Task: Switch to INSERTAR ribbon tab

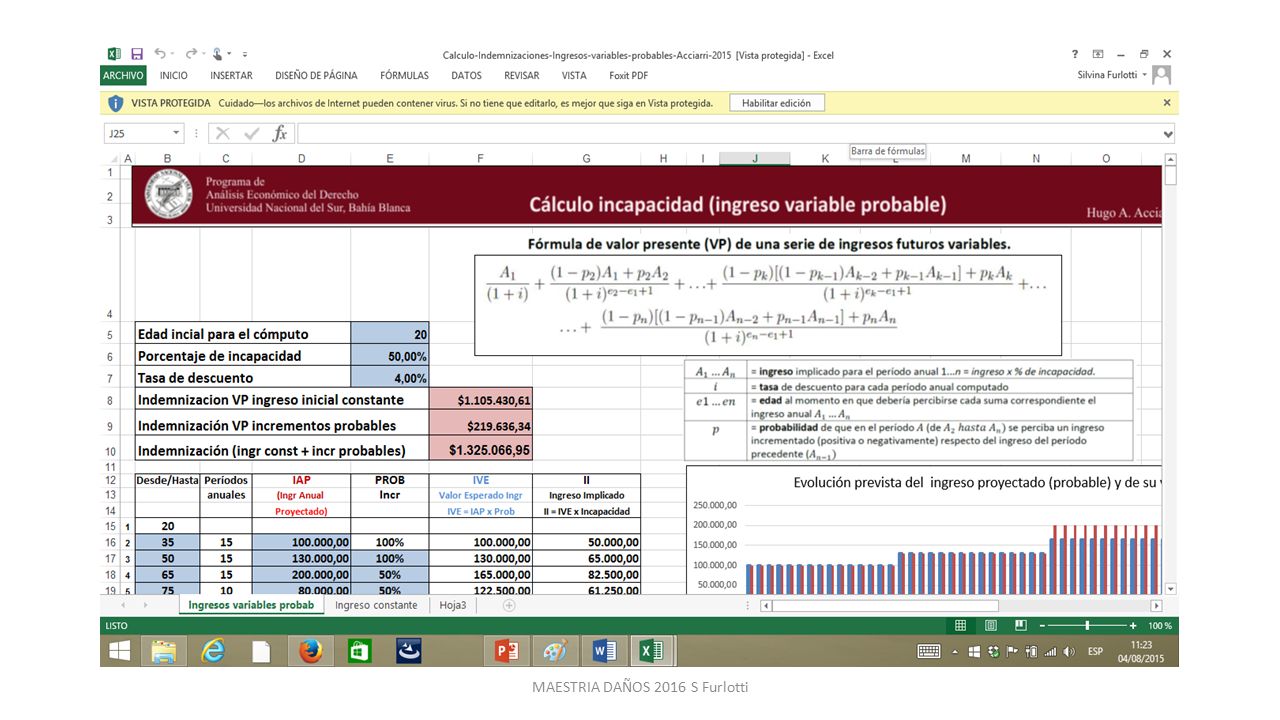Action: [x=231, y=75]
